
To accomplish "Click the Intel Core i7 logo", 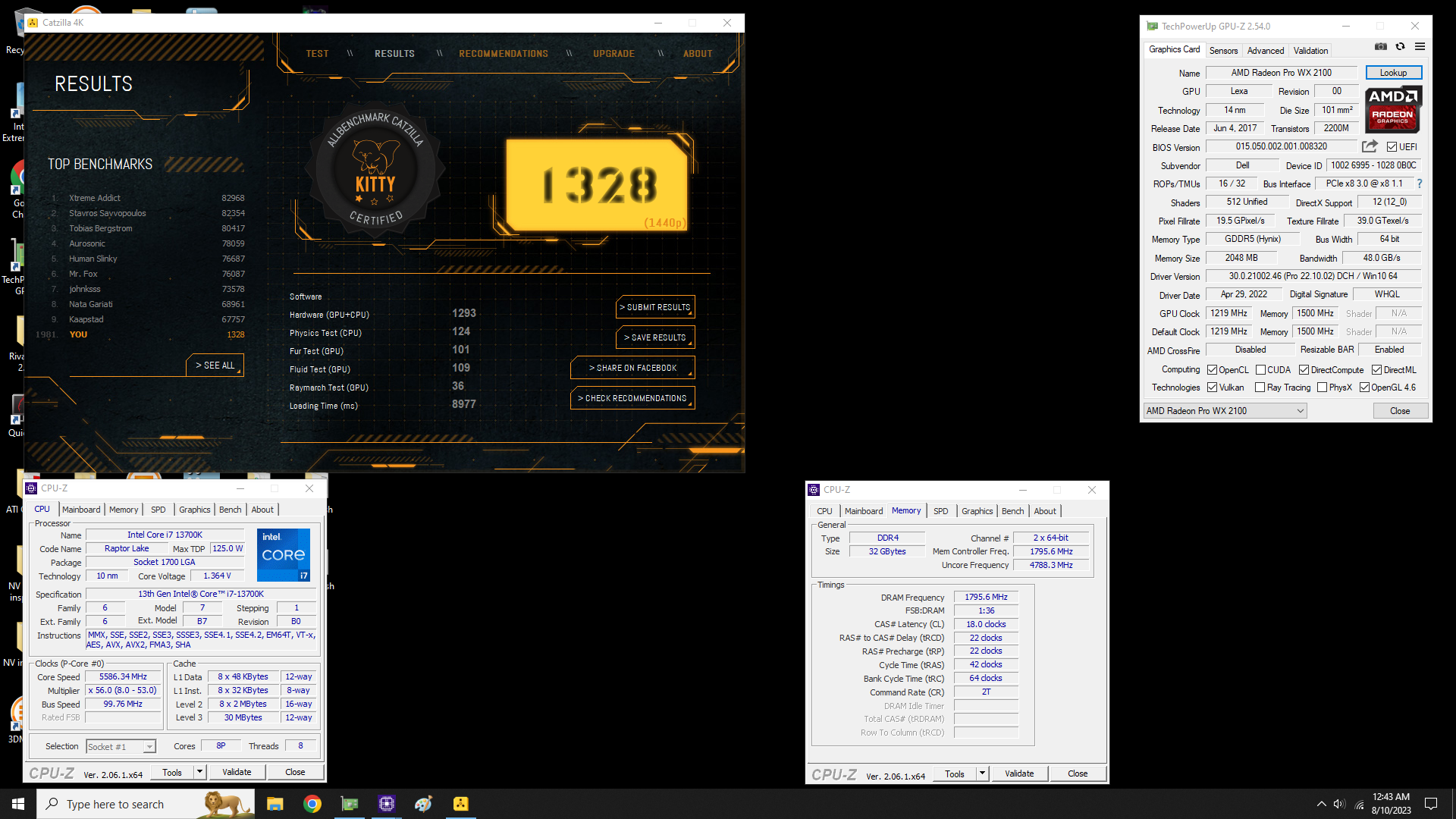I will 284,555.
